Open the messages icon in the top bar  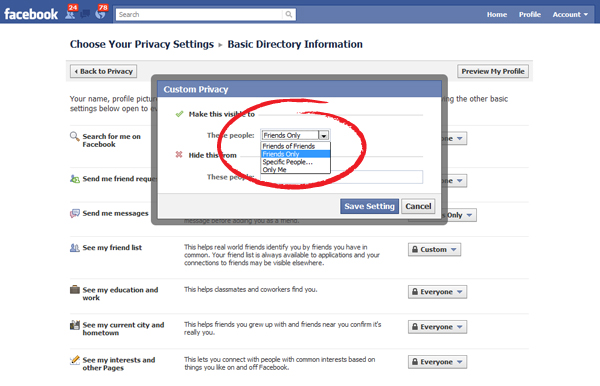click(85, 14)
